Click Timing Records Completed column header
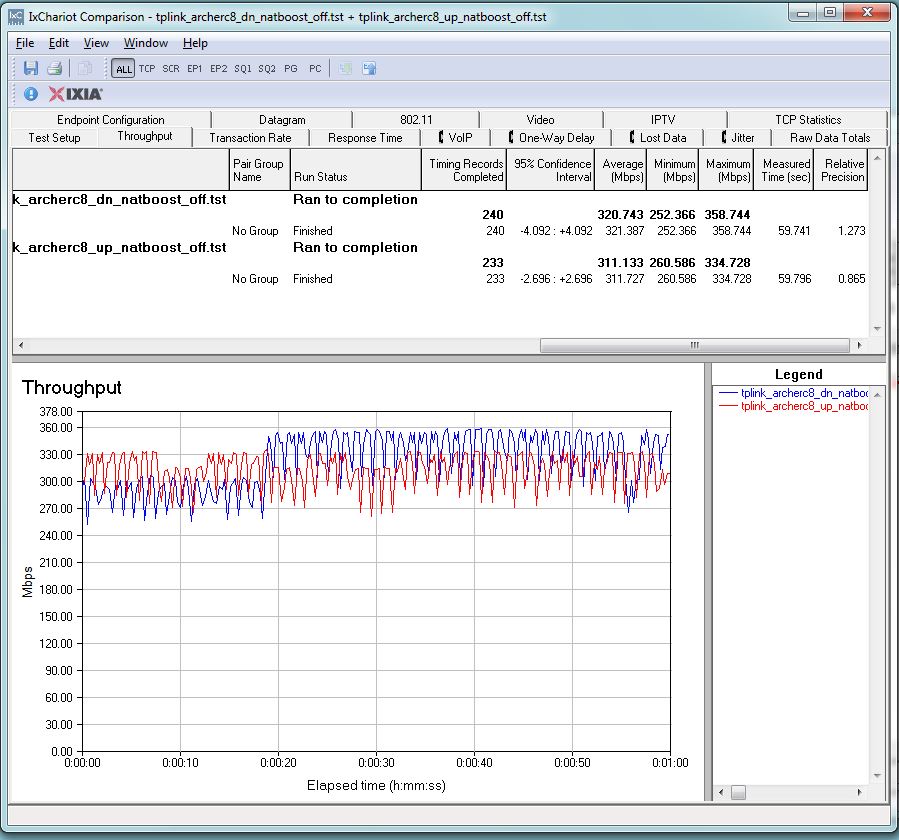Screen dimensions: 899x840 pyautogui.click(x=464, y=170)
